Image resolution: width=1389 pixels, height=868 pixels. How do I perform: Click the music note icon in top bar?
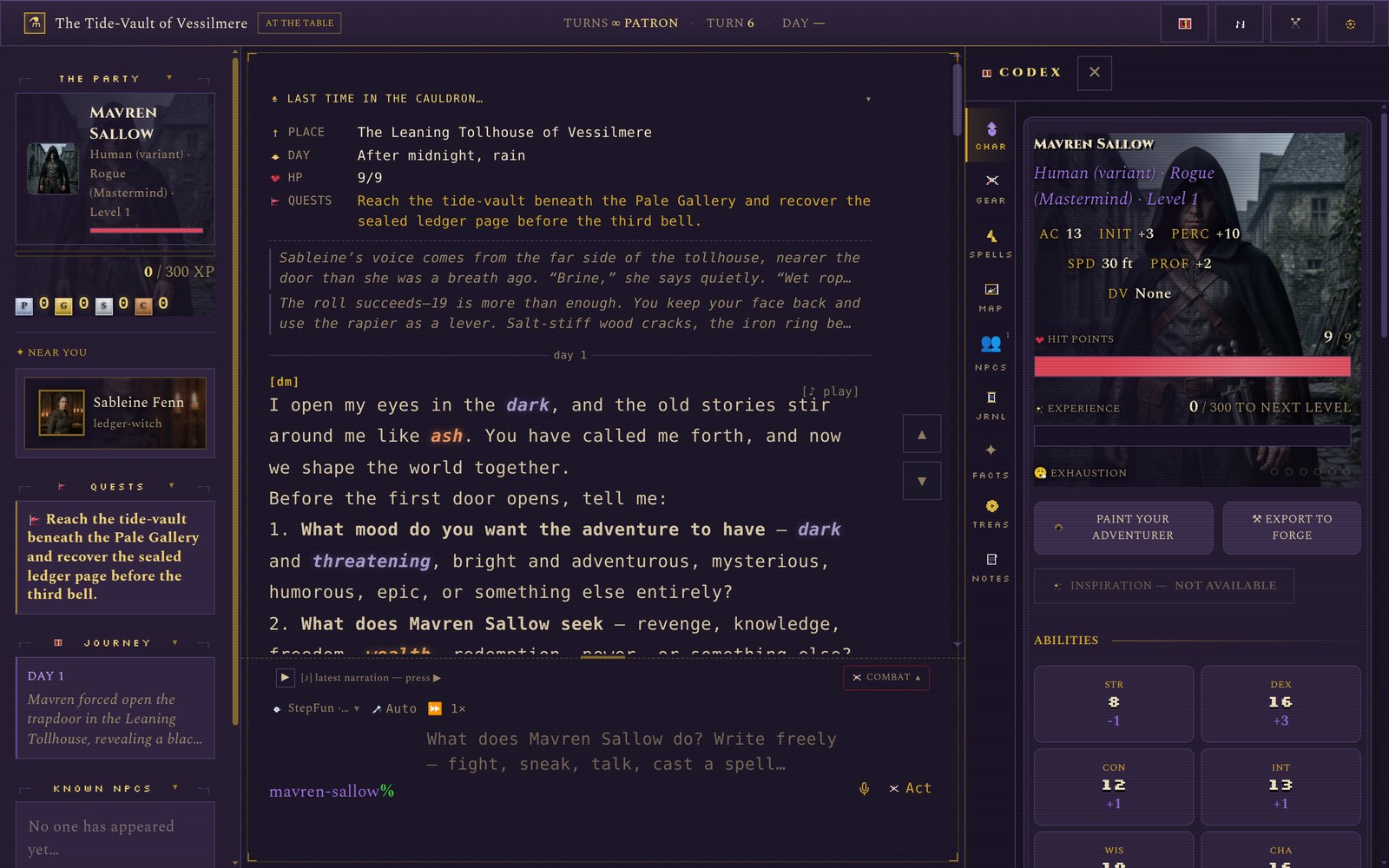(x=1240, y=23)
